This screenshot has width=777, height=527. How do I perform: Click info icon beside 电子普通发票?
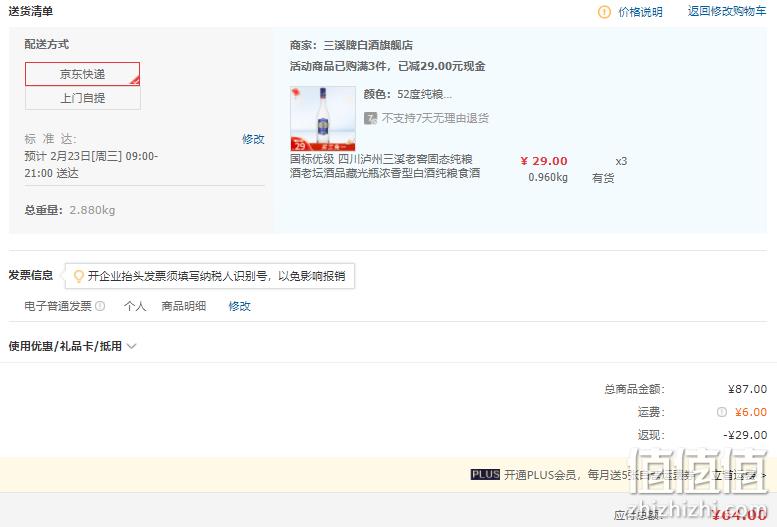(x=100, y=306)
